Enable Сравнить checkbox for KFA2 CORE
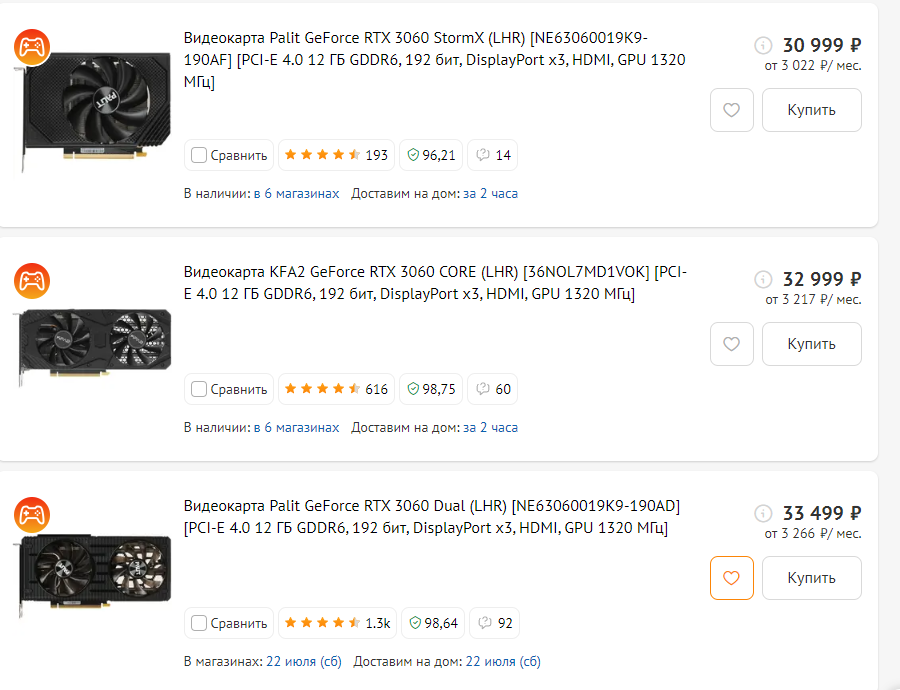Screen dimensions: 900x690 pyautogui.click(x=199, y=389)
